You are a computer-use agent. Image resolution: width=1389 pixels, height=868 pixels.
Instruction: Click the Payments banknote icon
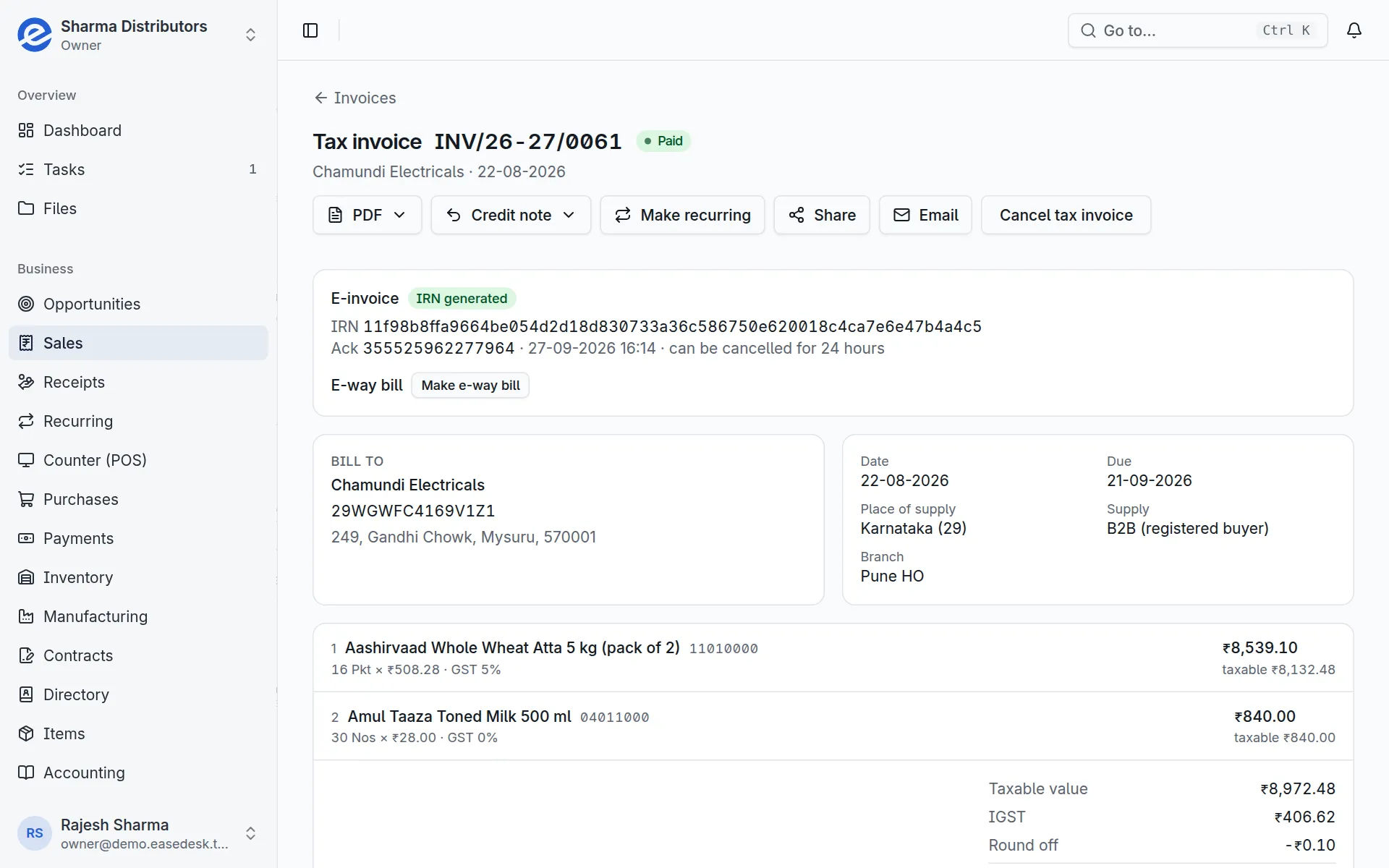26,538
